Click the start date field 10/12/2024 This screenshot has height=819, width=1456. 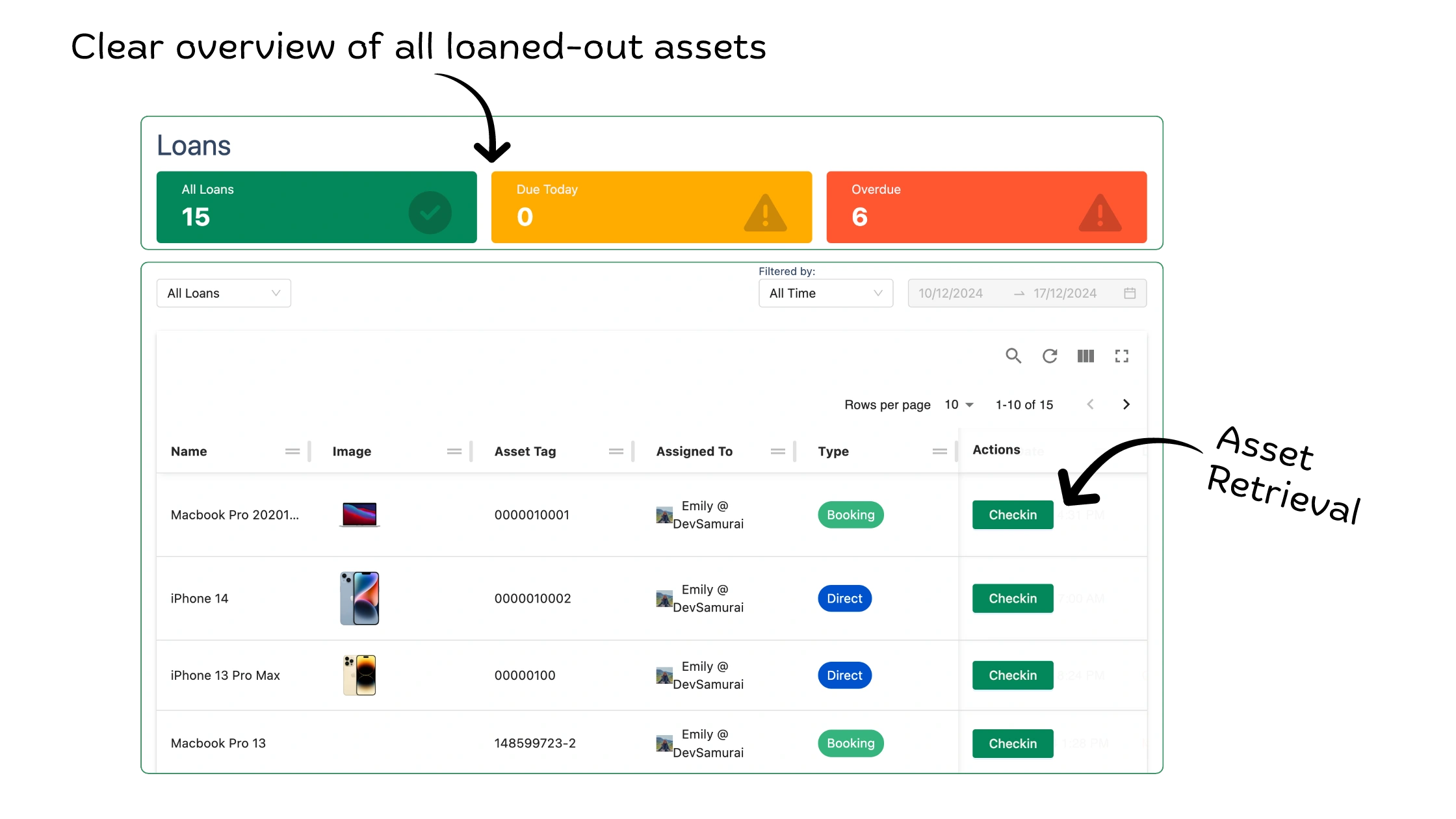click(950, 293)
